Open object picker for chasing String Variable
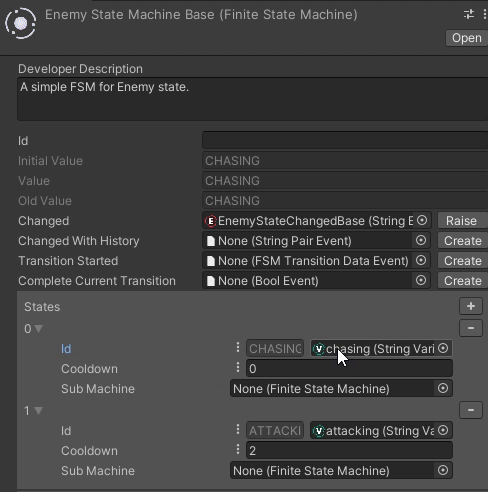This screenshot has width=488, height=492. pos(443,348)
